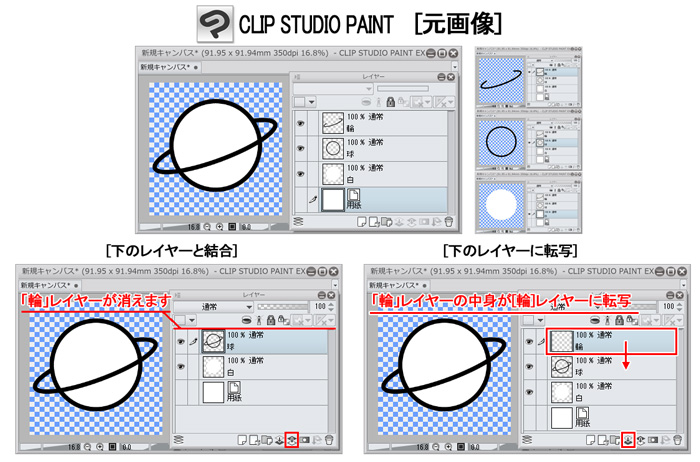
Task: Select 新規キャンバス* tab in 下のレイヤーに転写 window
Action: pyautogui.click(x=398, y=285)
